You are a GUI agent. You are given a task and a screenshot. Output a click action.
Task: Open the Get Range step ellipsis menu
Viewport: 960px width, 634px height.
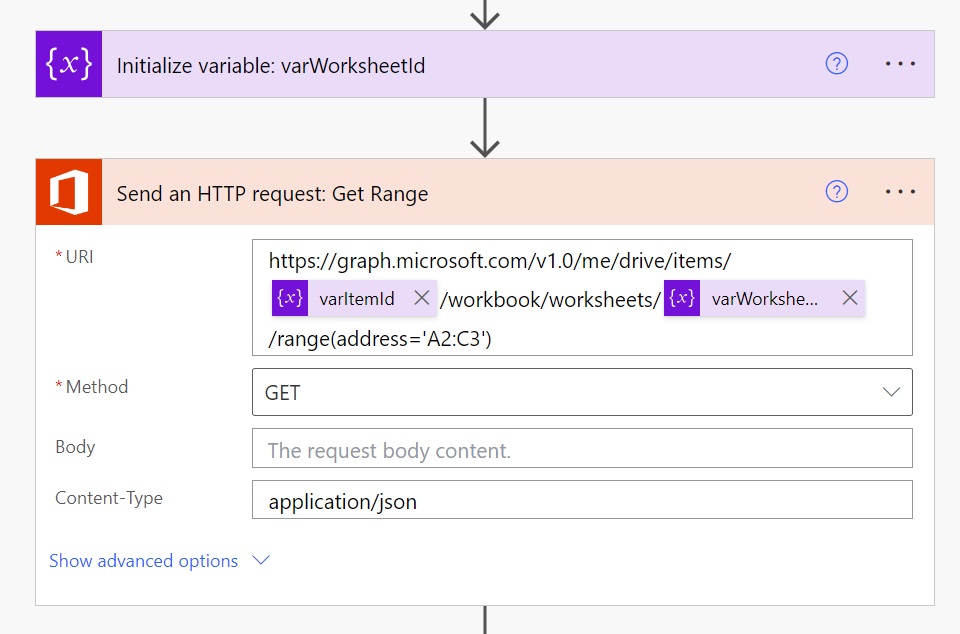[900, 192]
